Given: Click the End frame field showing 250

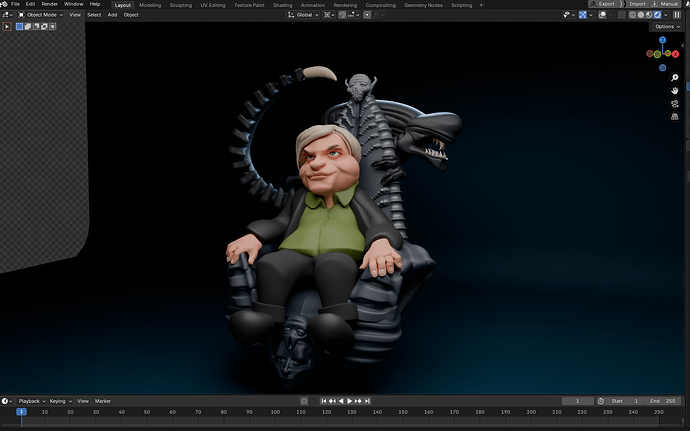Looking at the screenshot, I should tap(662, 401).
